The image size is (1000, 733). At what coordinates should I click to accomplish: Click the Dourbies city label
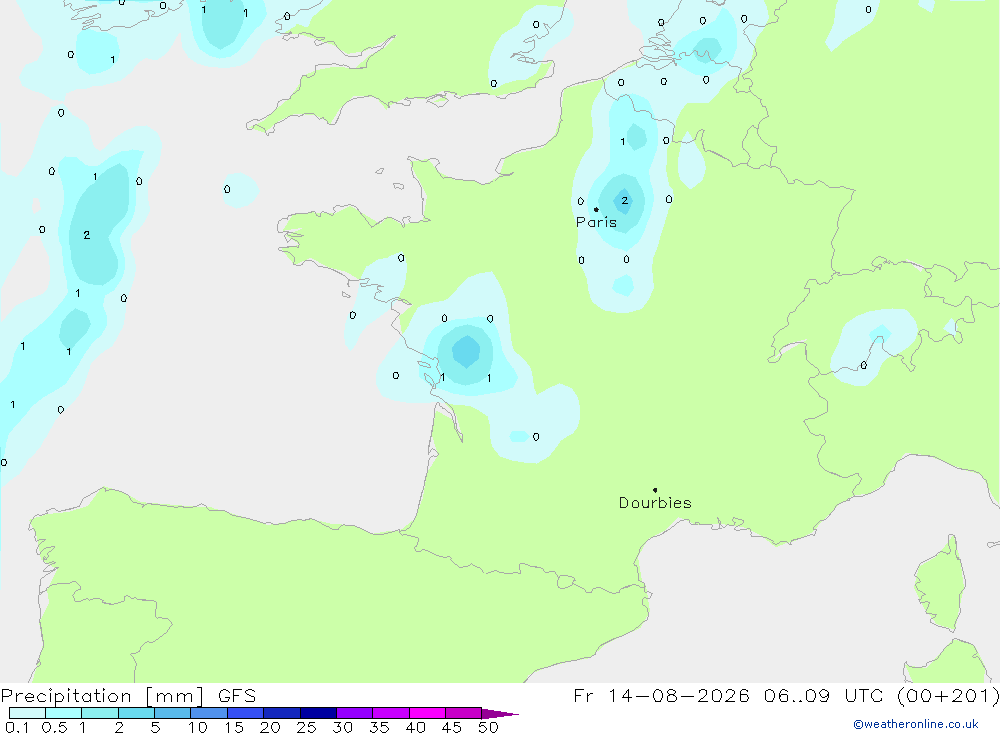(655, 503)
